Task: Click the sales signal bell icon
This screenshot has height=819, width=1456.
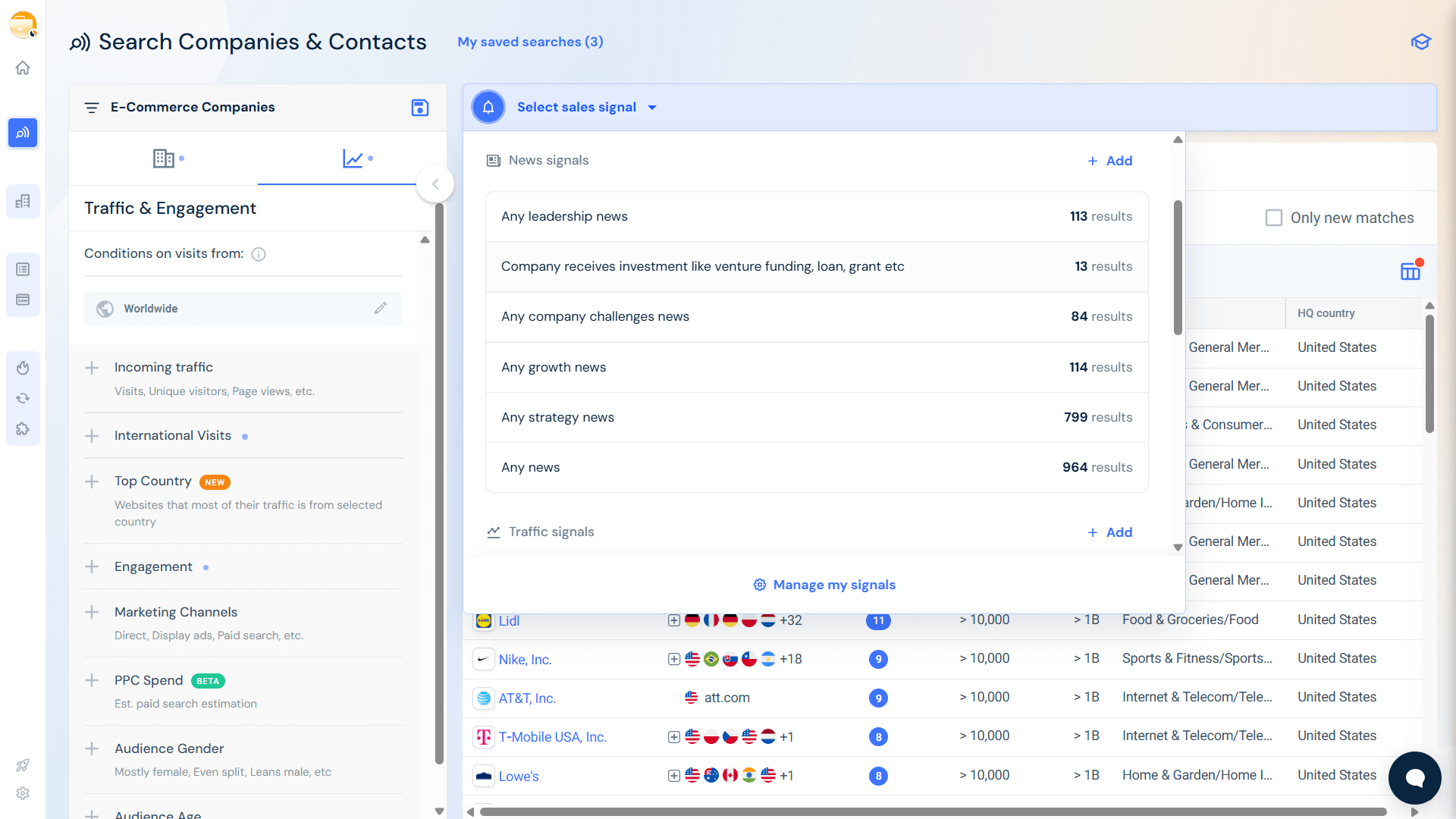Action: pos(488,107)
